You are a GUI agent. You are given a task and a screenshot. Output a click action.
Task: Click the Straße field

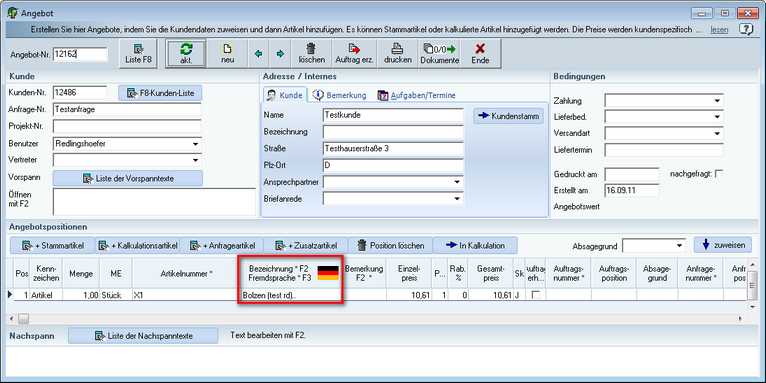point(393,149)
